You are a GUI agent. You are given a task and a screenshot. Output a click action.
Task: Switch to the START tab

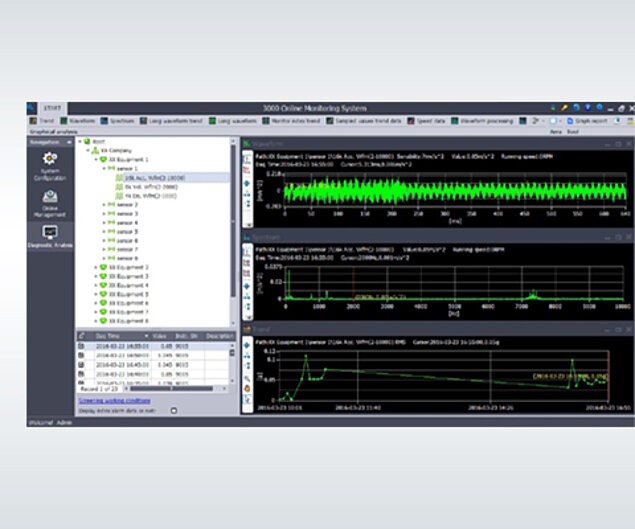click(53, 108)
